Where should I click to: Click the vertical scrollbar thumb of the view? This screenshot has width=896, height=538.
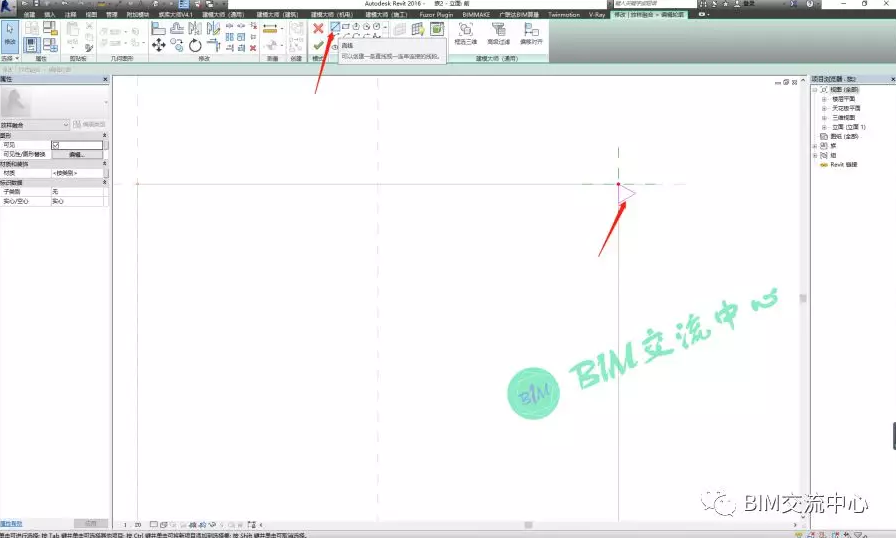803,298
